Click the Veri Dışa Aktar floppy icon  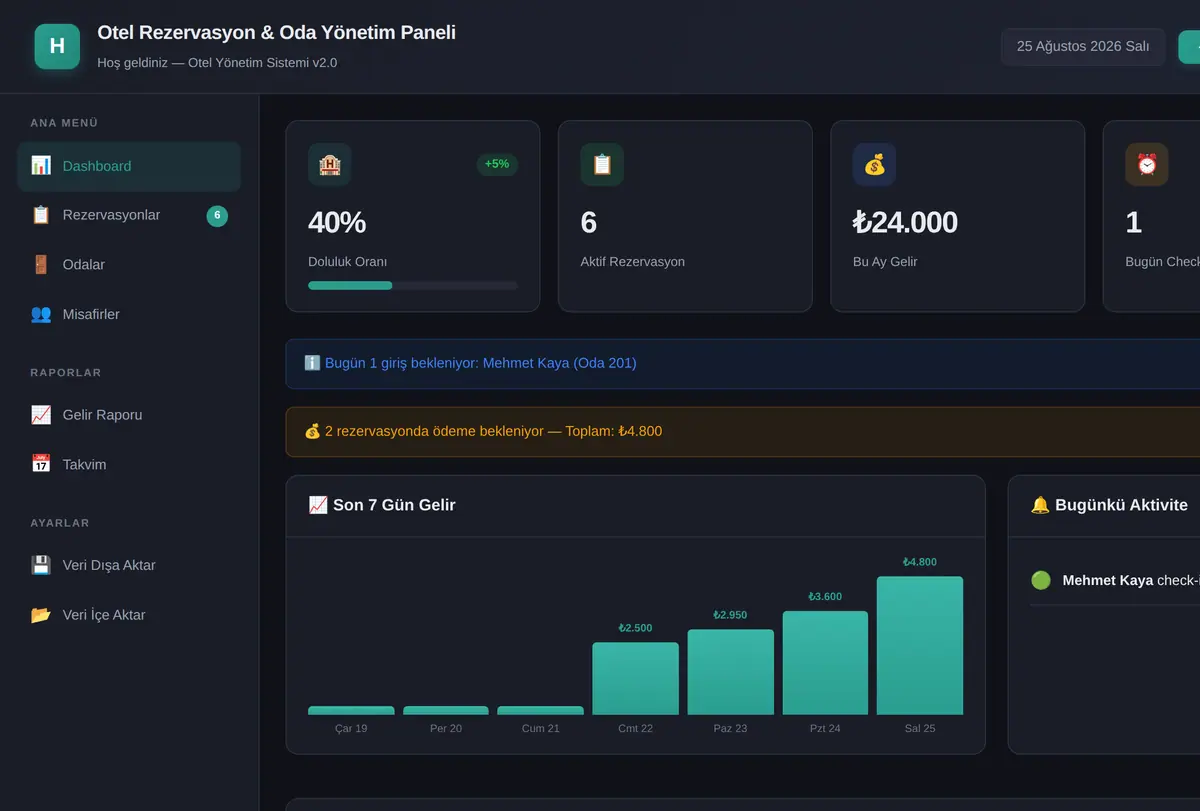[x=41, y=565]
